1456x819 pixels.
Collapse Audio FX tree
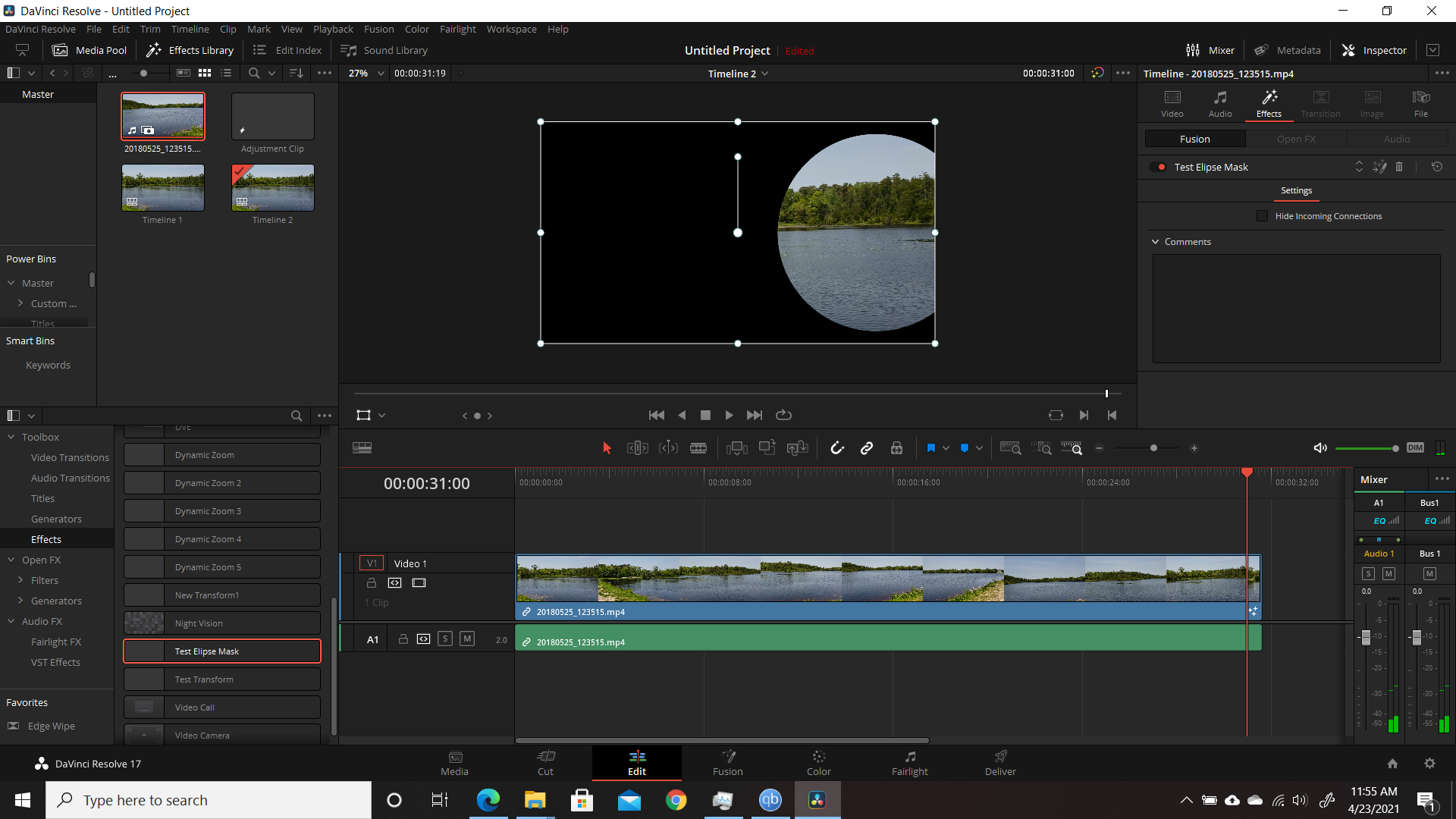tap(11, 621)
